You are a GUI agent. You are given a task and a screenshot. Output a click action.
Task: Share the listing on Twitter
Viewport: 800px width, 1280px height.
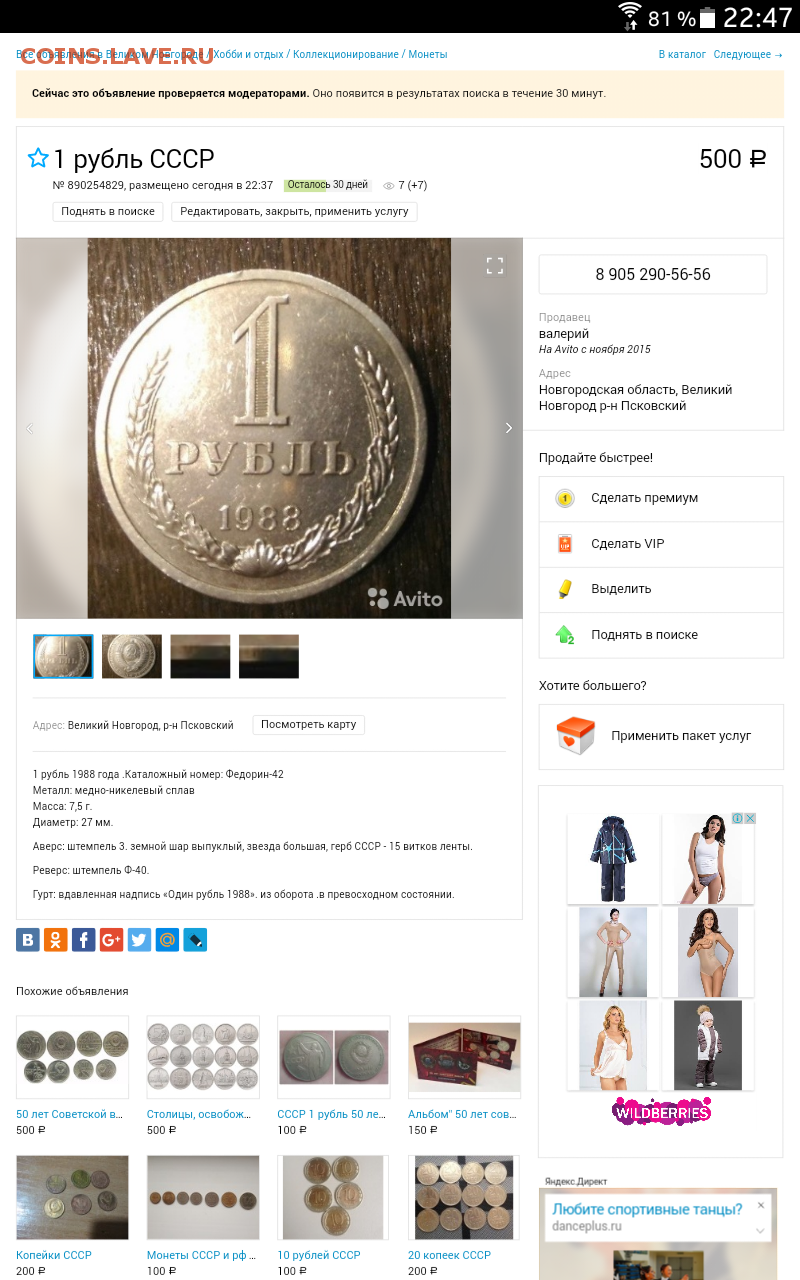coord(139,940)
